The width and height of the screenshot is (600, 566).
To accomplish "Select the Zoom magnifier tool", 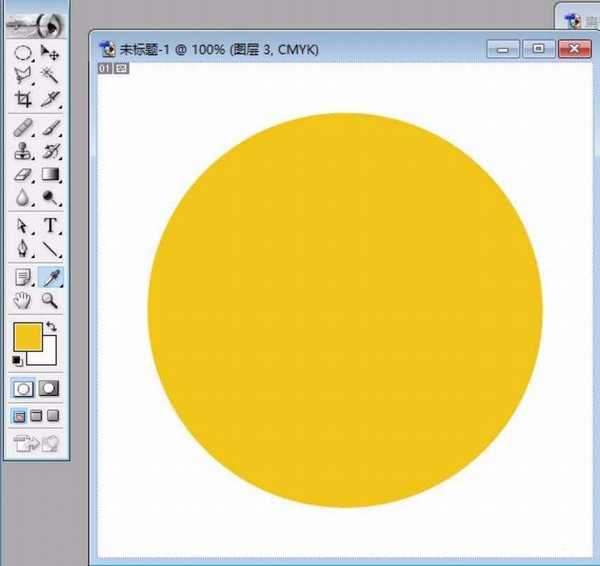I will tap(48, 300).
